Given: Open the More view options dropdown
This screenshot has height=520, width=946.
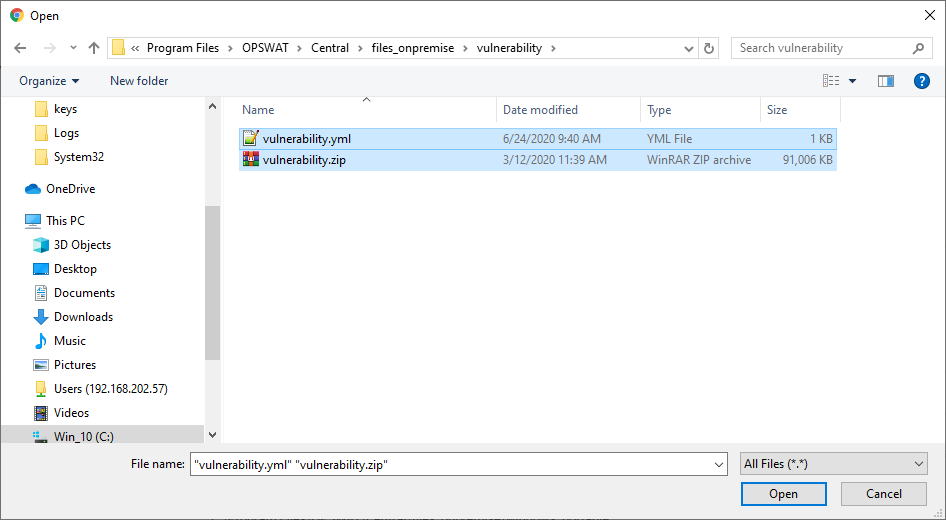Looking at the screenshot, I should coord(852,81).
